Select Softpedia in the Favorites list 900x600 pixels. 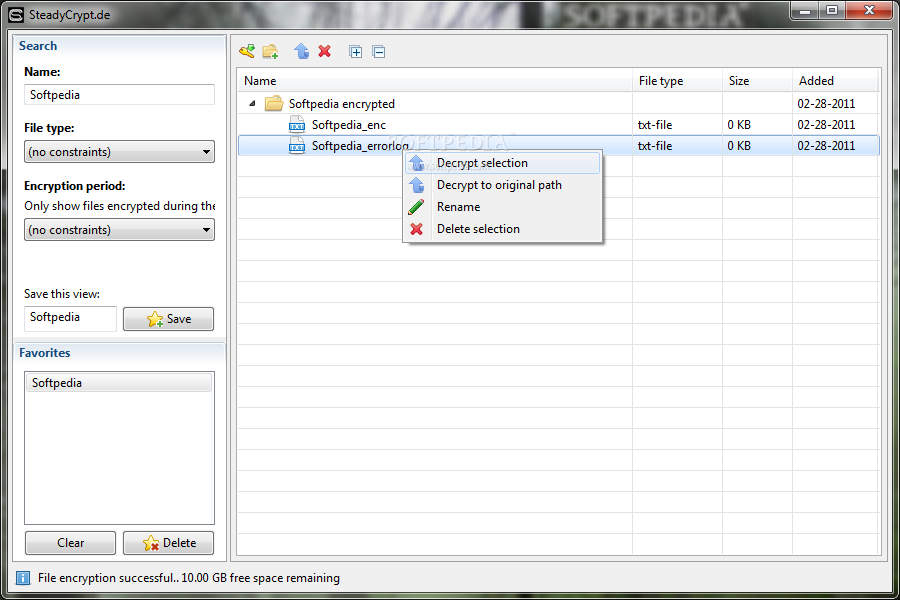pyautogui.click(x=119, y=383)
